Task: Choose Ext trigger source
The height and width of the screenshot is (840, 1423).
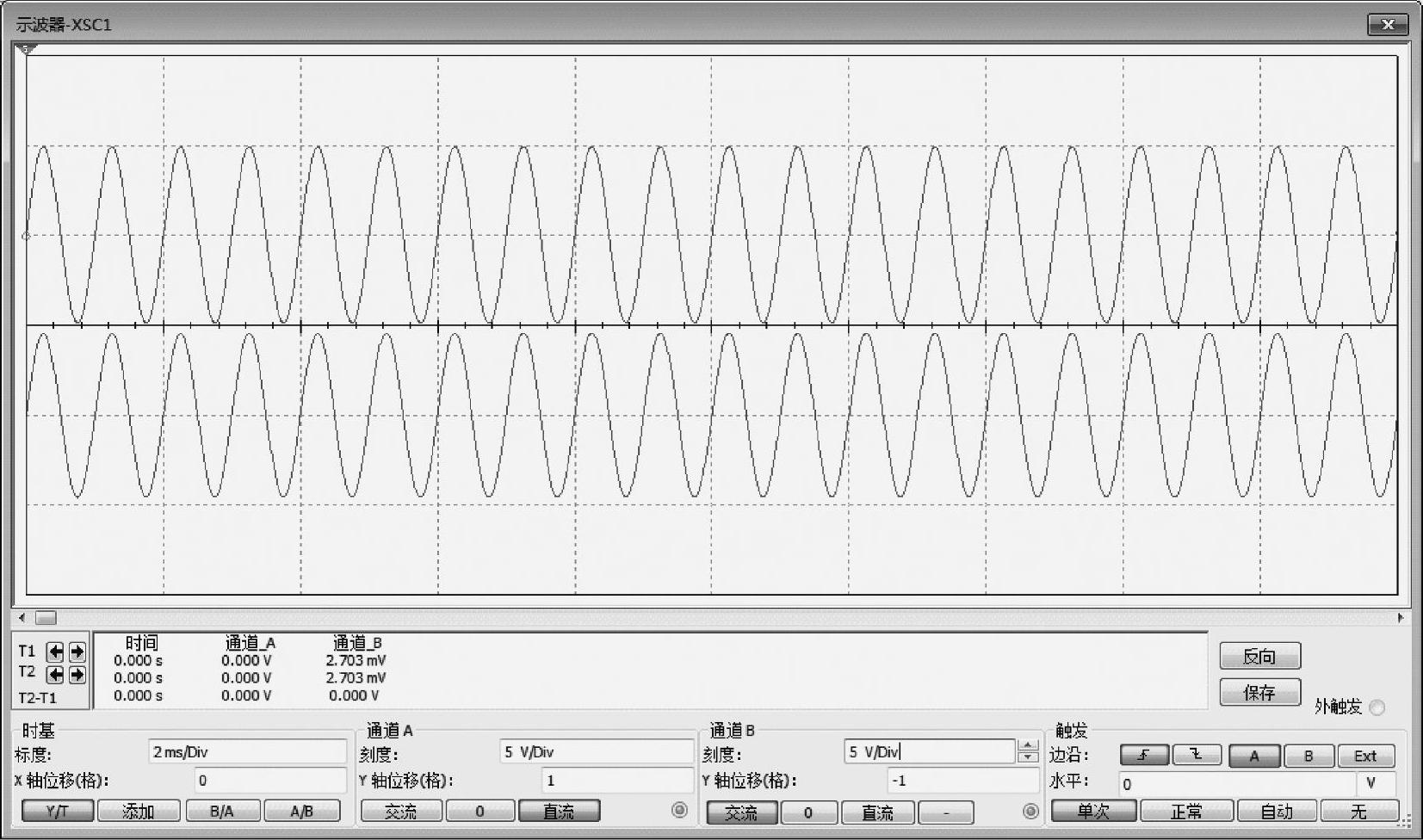Action: (1365, 756)
